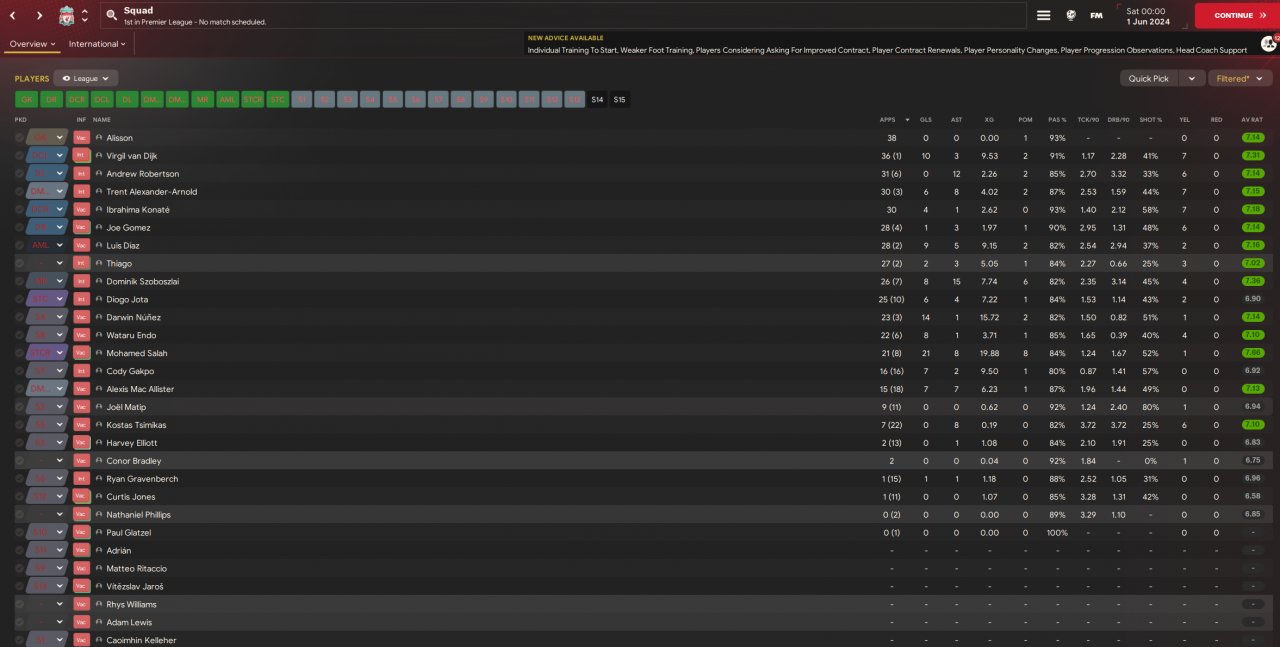Go back with the left arrow

(x=13, y=16)
